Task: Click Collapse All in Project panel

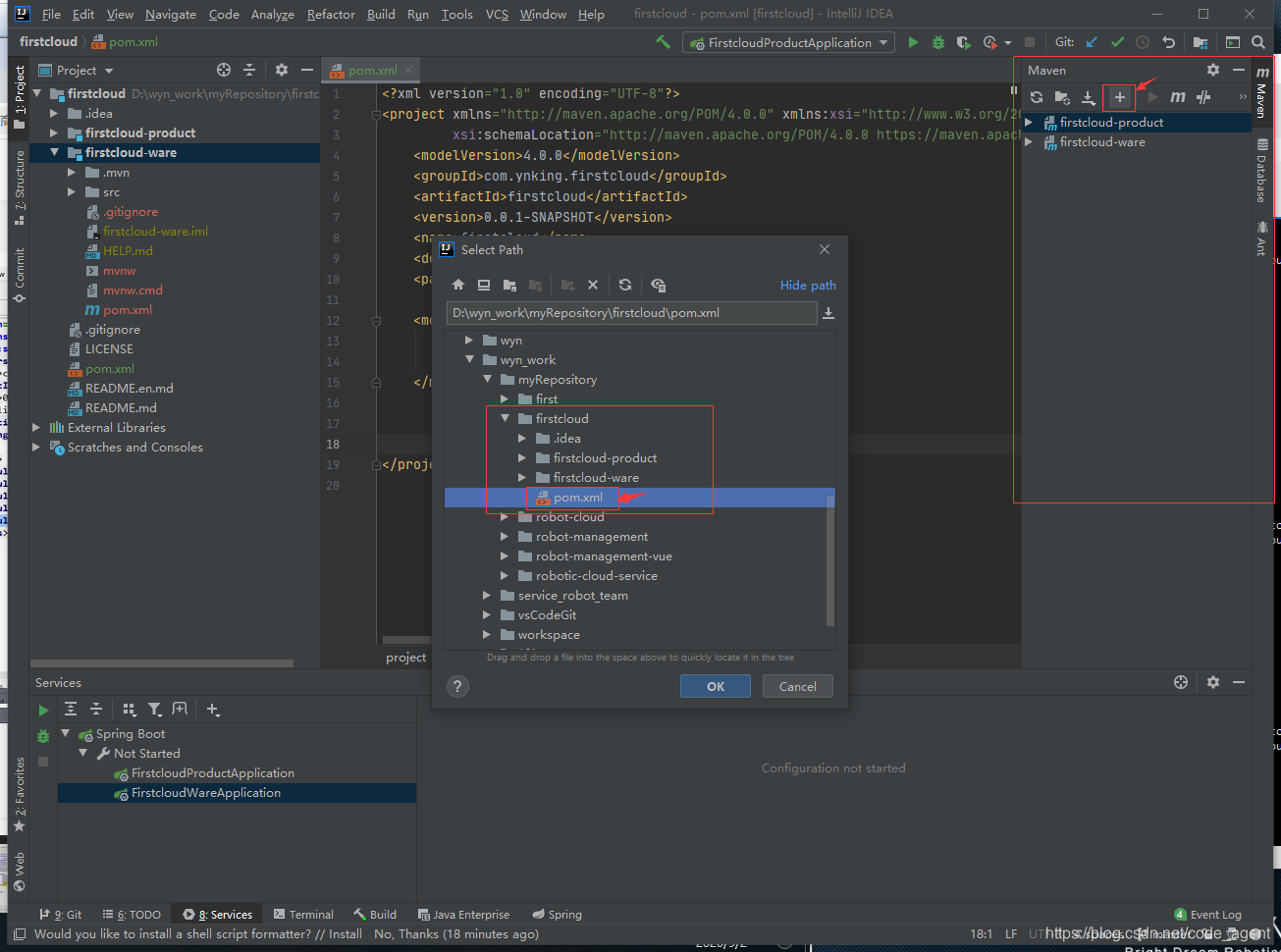Action: coord(249,70)
